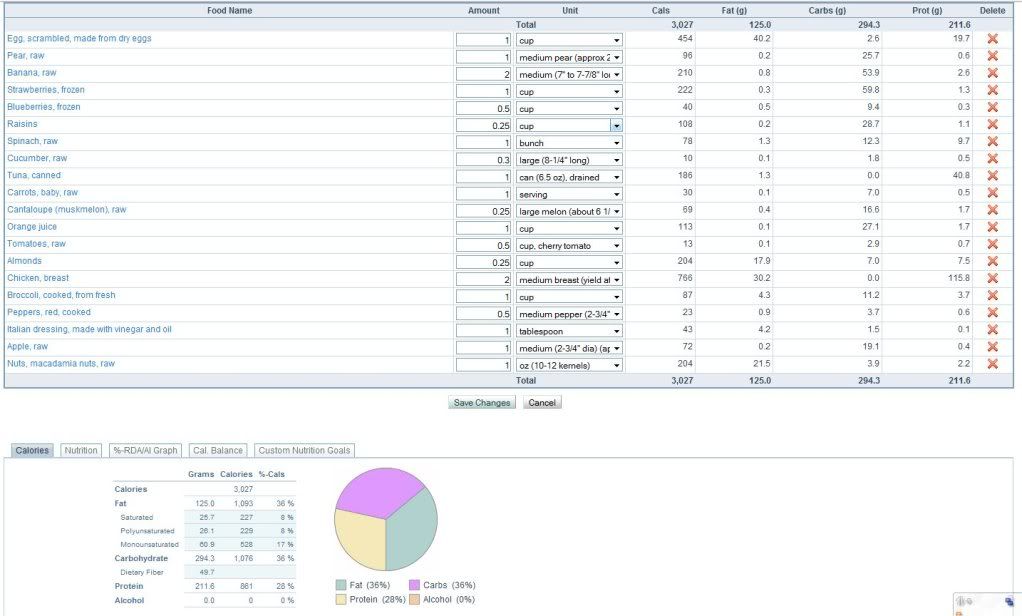
Task: Remove the Blueberries, frozen entry
Action: [x=992, y=108]
